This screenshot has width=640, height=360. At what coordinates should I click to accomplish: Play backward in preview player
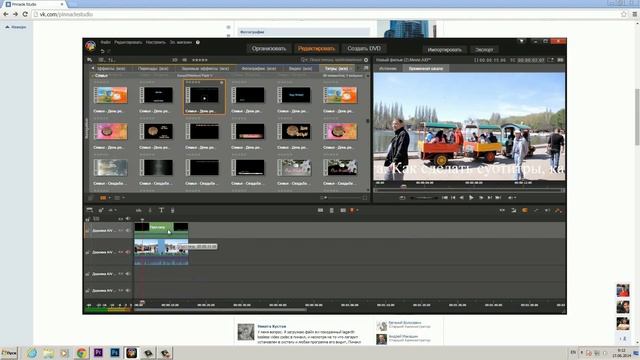pyautogui.click(x=462, y=198)
